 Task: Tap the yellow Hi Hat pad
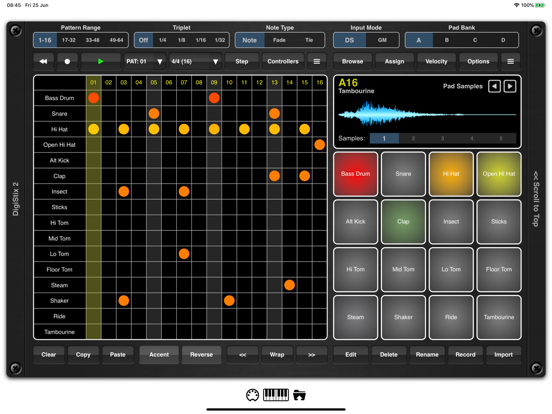tap(451, 174)
